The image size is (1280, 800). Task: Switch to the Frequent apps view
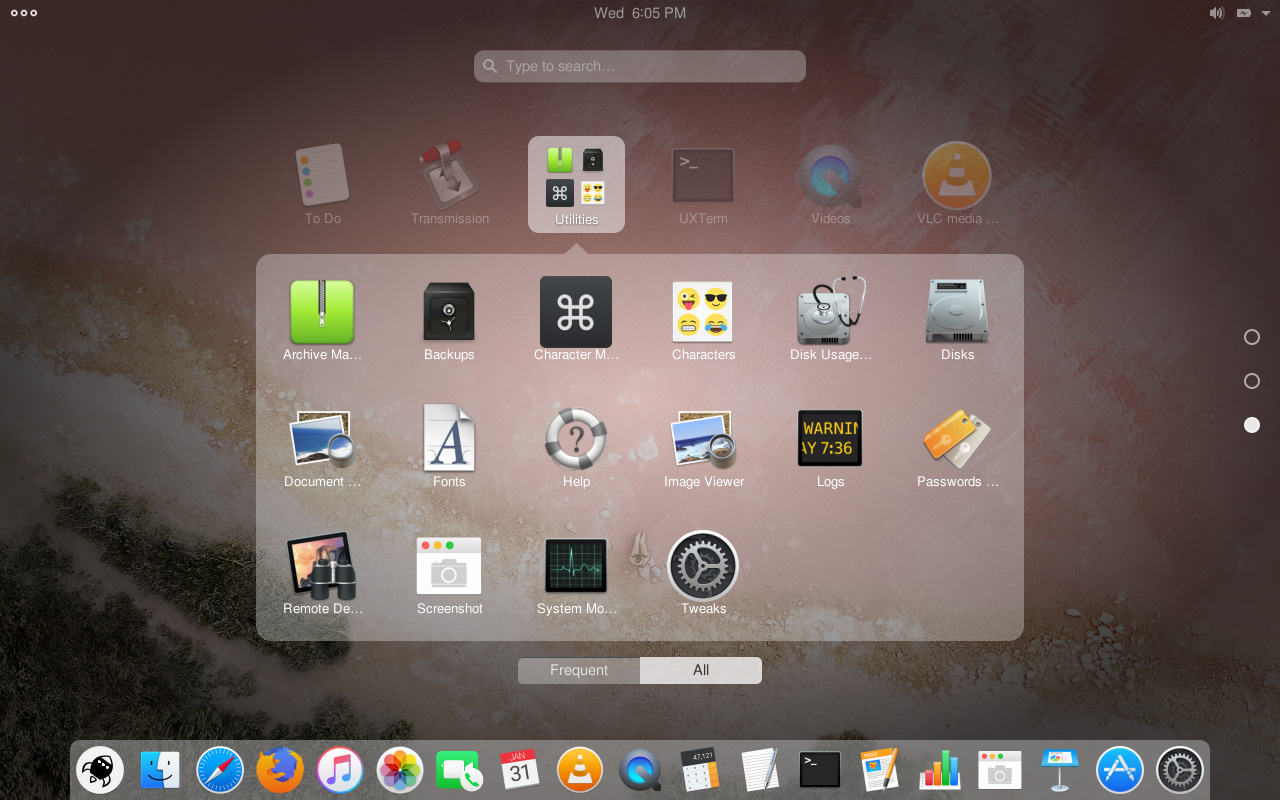[x=579, y=670]
